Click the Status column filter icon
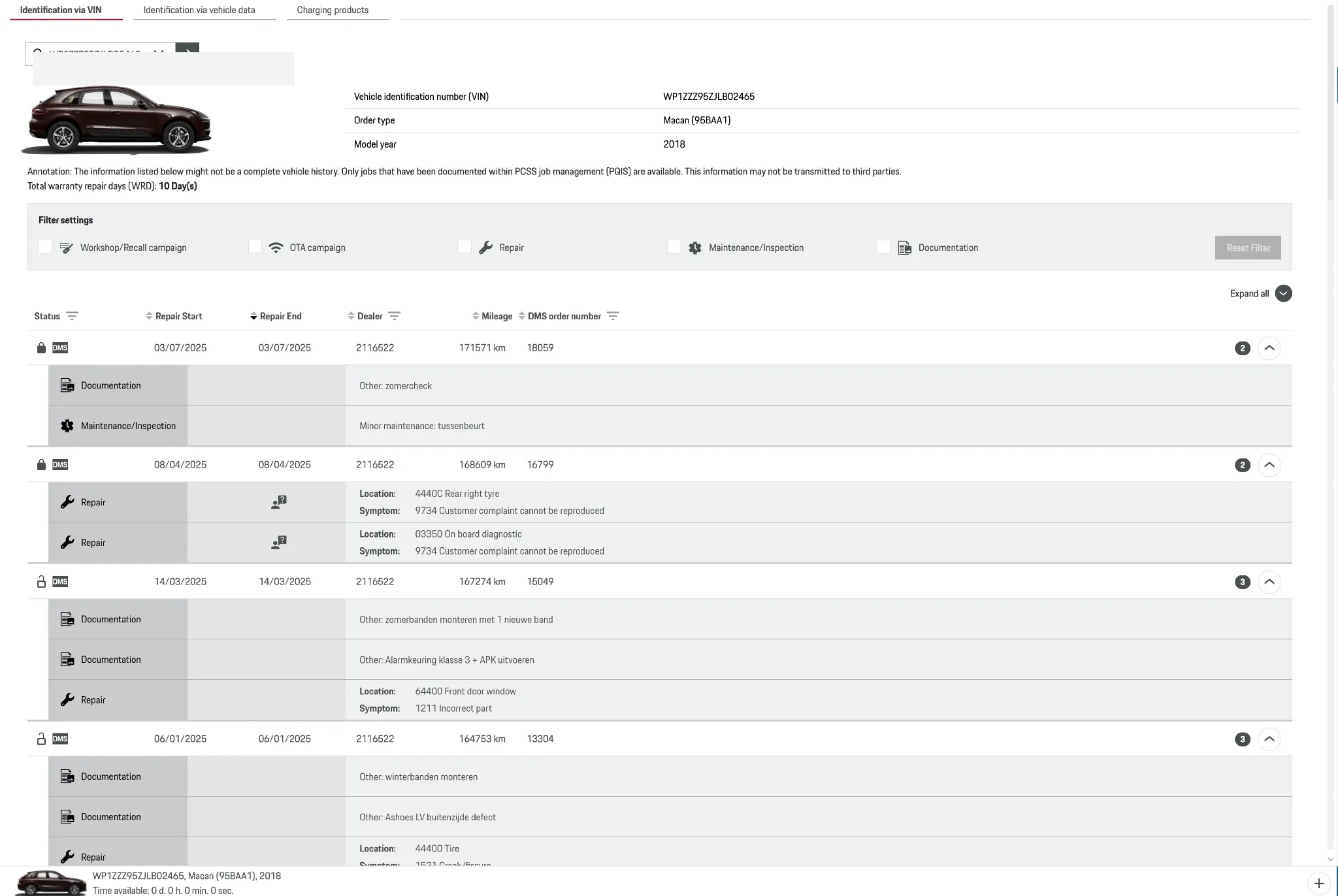 pos(72,316)
